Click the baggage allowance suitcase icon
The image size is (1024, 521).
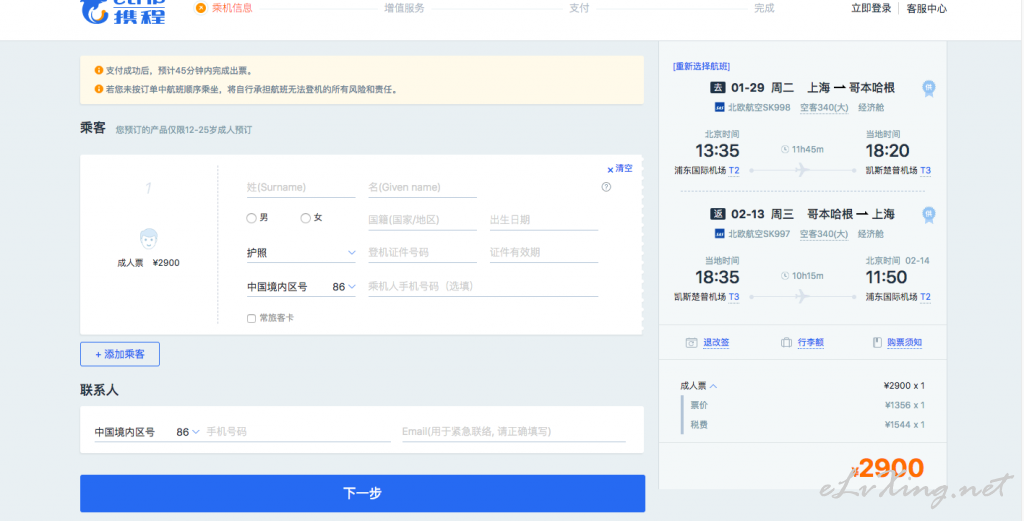(786, 343)
